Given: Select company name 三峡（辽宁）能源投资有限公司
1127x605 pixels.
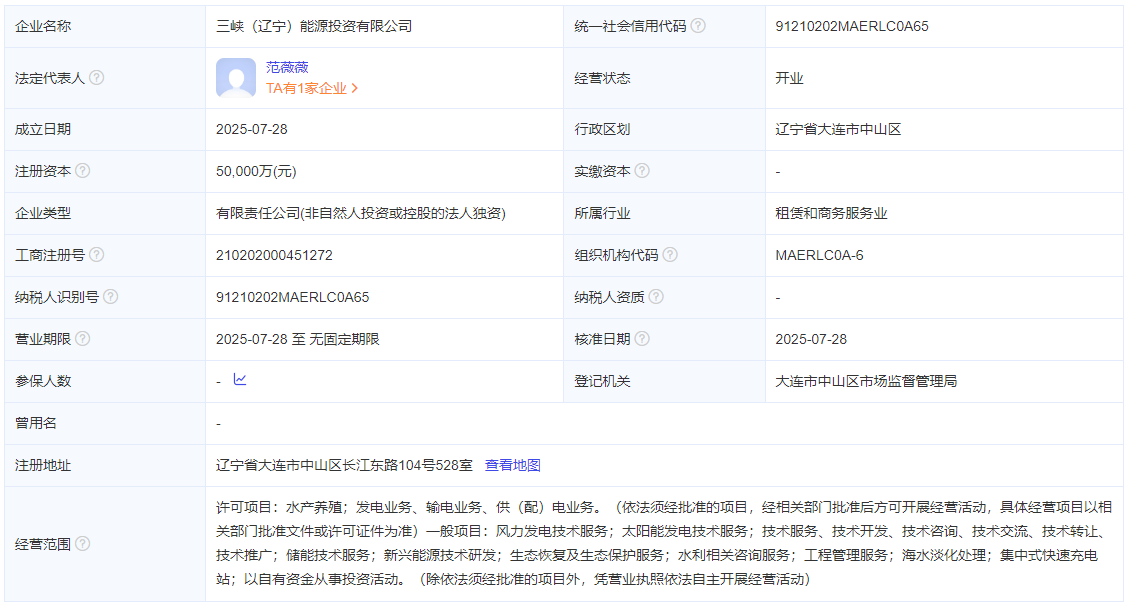Looking at the screenshot, I should click(x=314, y=27).
